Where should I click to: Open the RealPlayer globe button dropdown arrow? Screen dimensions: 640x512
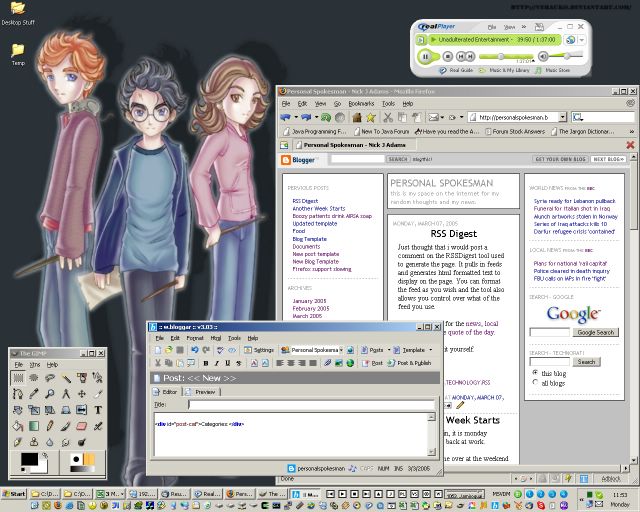point(582,40)
